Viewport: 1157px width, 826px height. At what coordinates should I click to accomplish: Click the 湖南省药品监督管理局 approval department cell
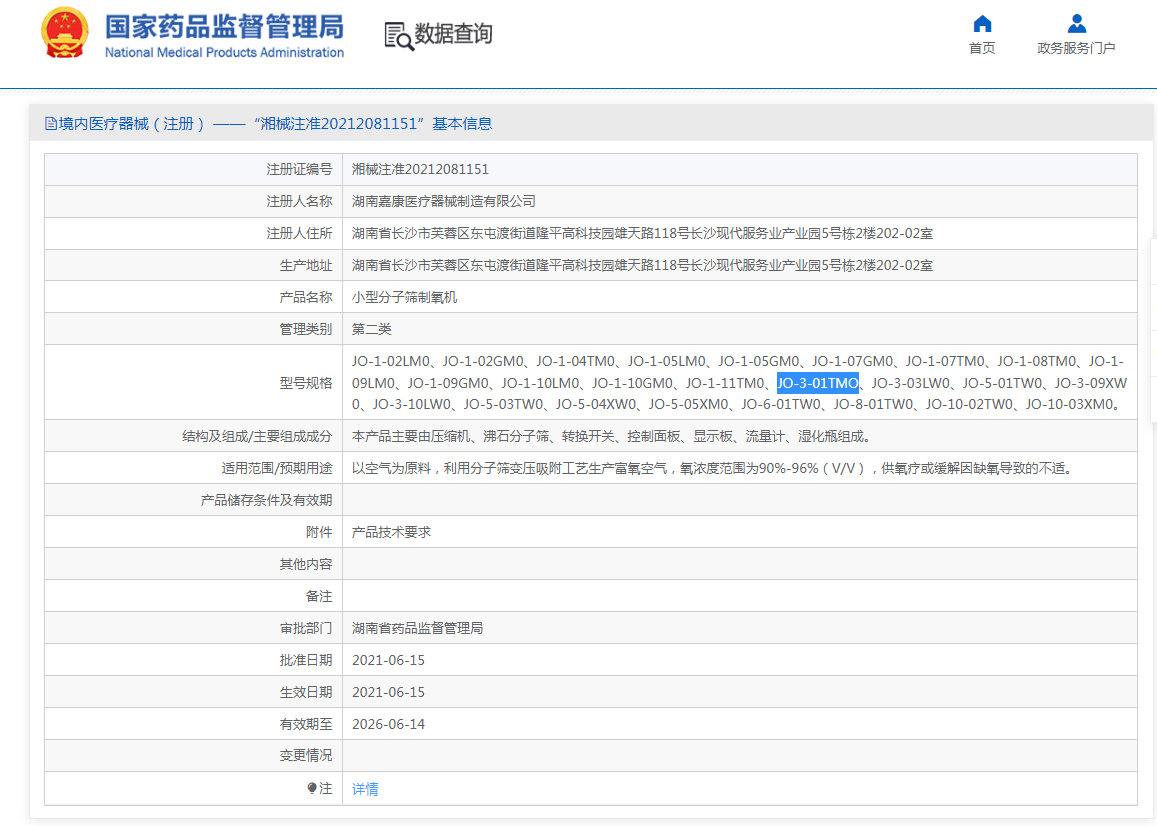tap(739, 628)
